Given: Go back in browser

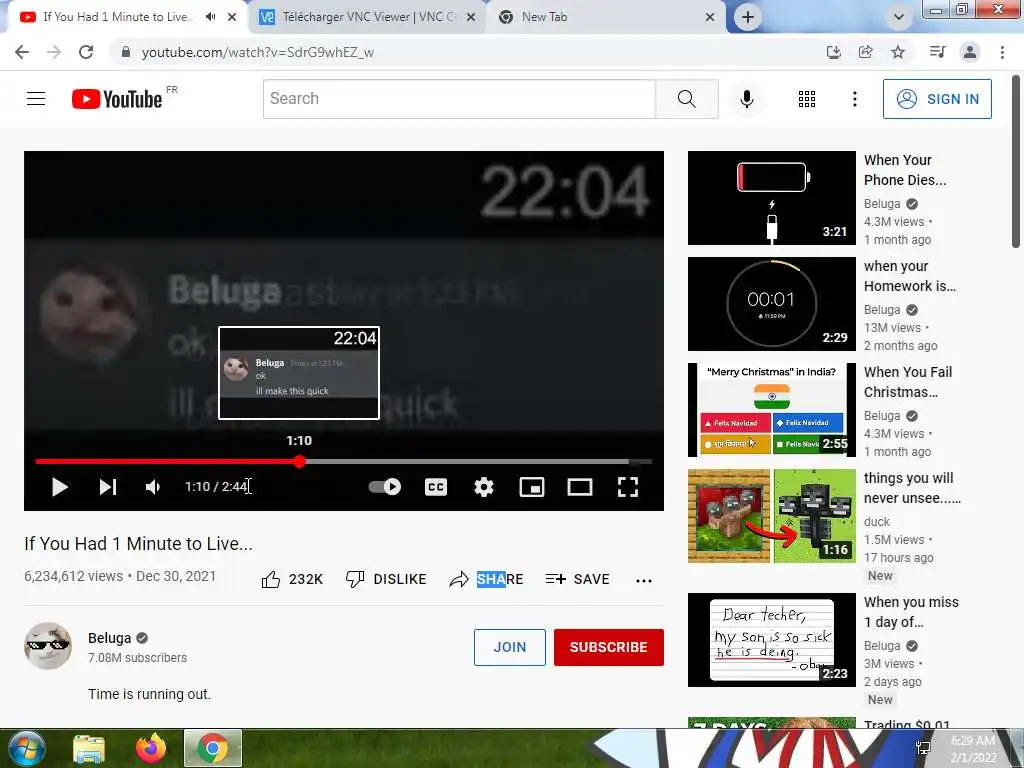Looking at the screenshot, I should (x=22, y=52).
